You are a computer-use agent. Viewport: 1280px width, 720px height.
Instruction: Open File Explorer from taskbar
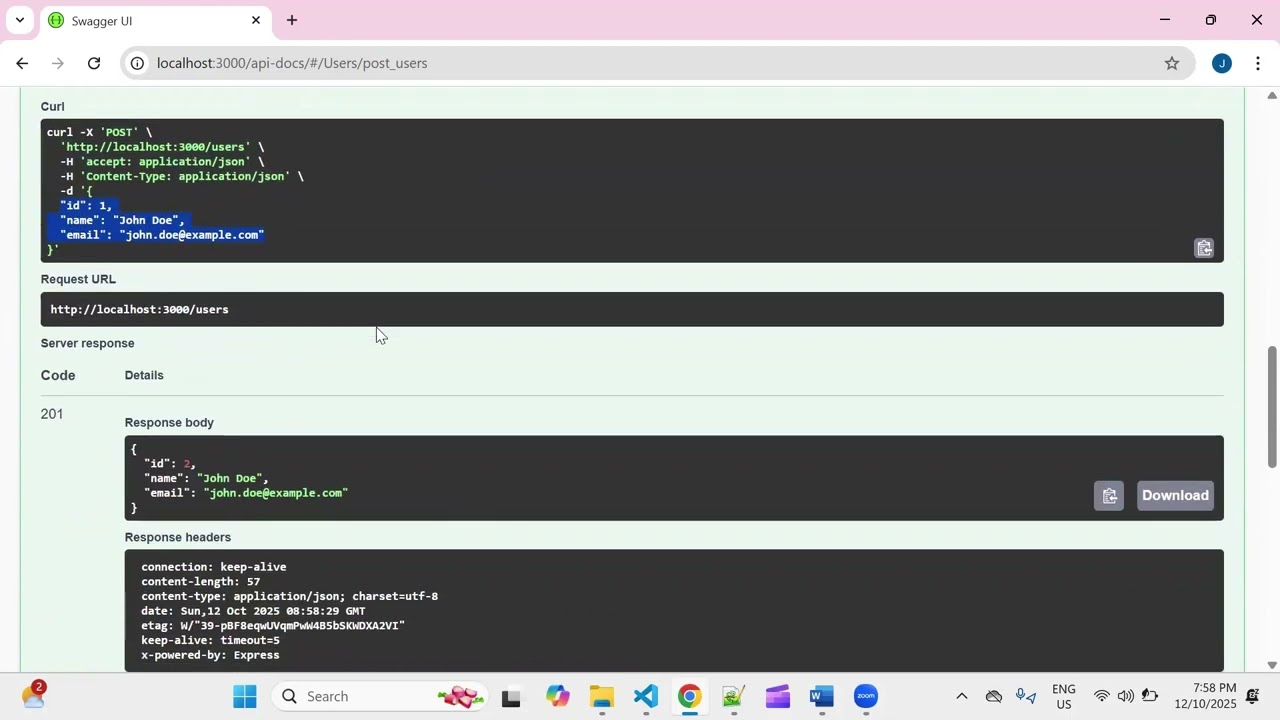[x=601, y=696]
